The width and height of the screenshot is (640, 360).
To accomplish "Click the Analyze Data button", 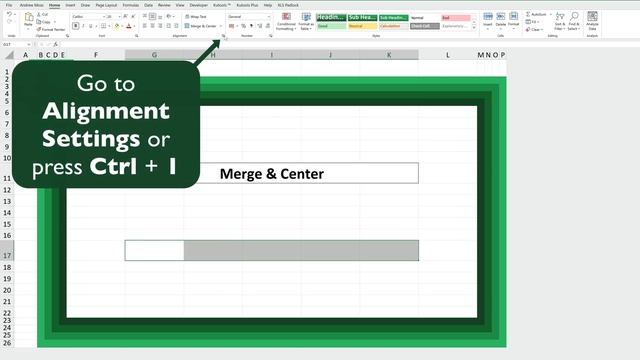I will click(x=592, y=21).
